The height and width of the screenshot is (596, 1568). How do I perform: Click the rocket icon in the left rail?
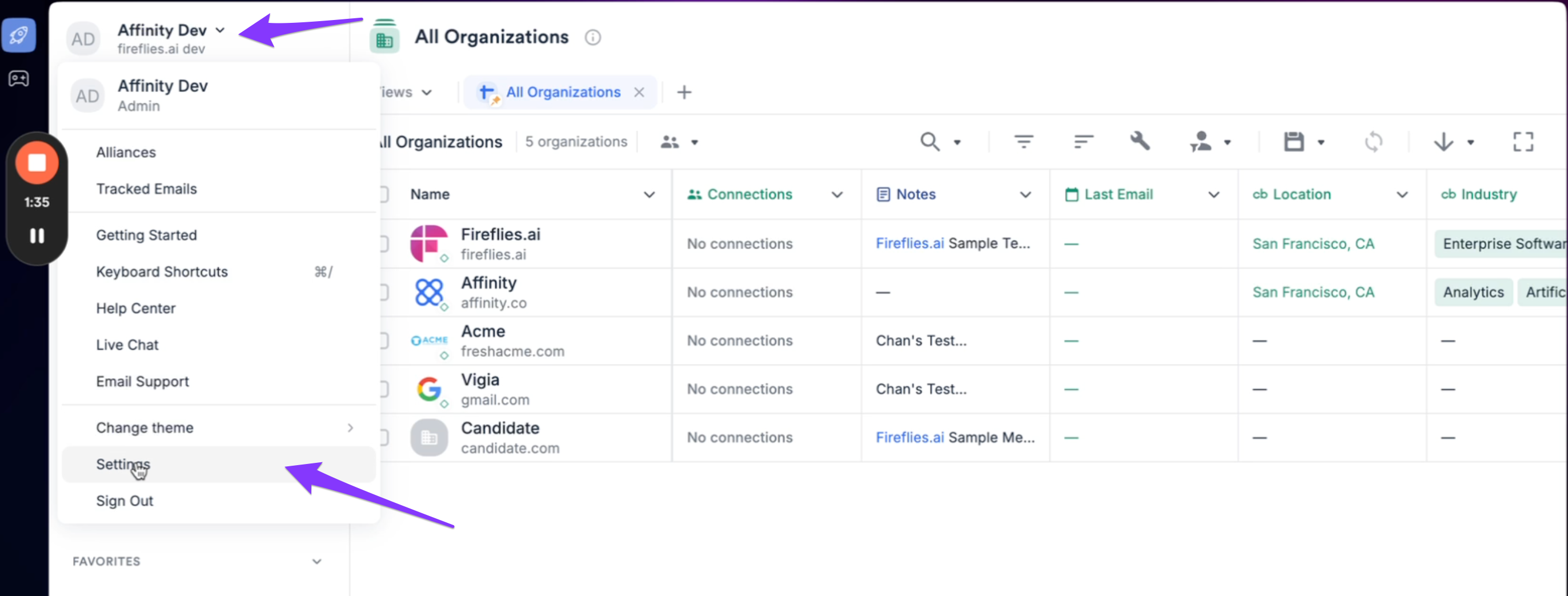click(18, 35)
